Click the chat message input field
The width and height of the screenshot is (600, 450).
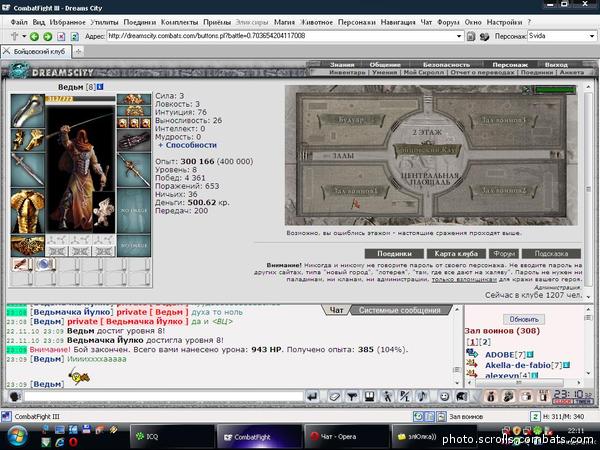click(x=164, y=396)
